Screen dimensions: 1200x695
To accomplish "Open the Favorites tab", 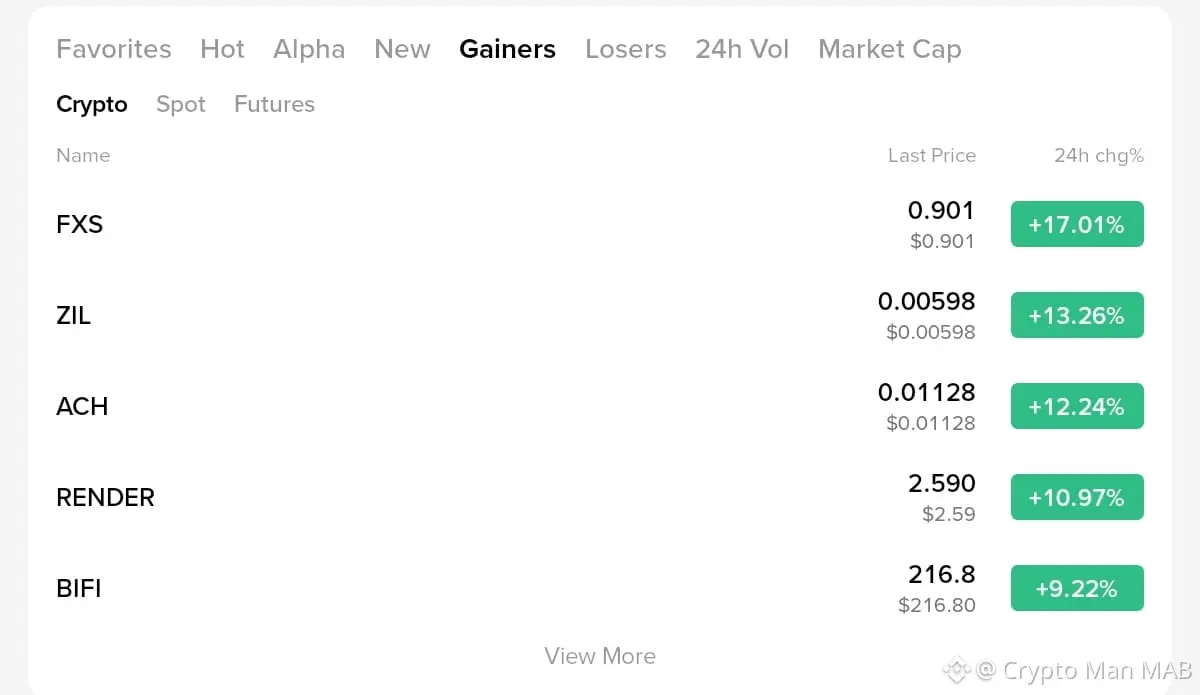I will [114, 49].
